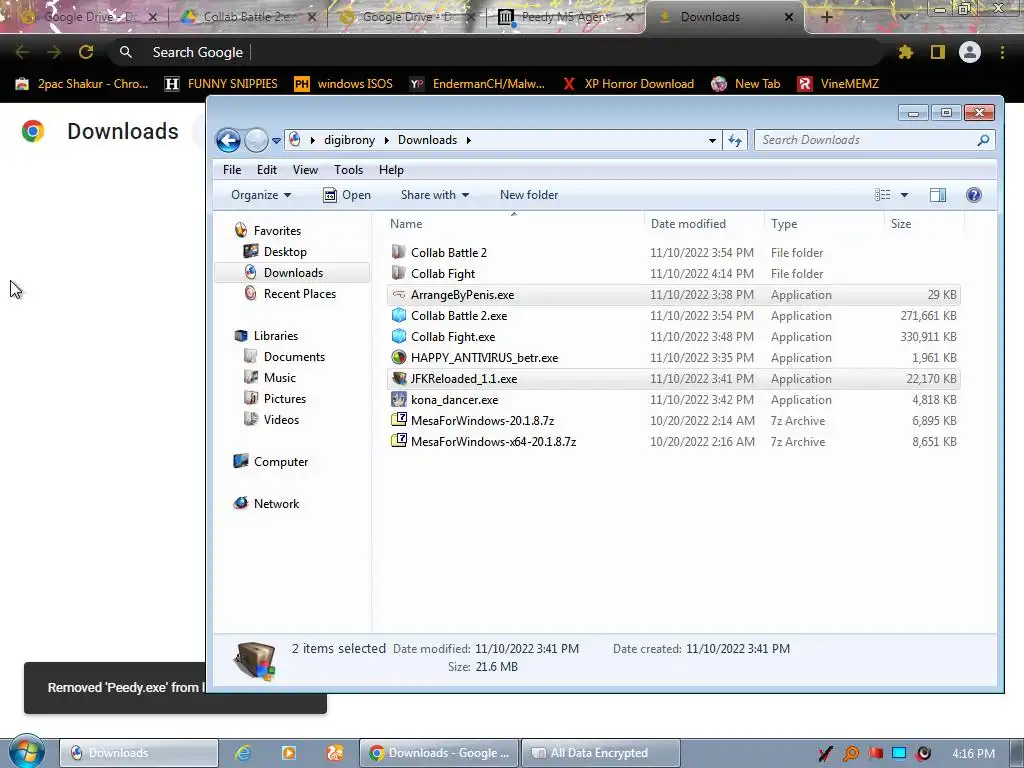Sort by Size column header

tap(901, 224)
